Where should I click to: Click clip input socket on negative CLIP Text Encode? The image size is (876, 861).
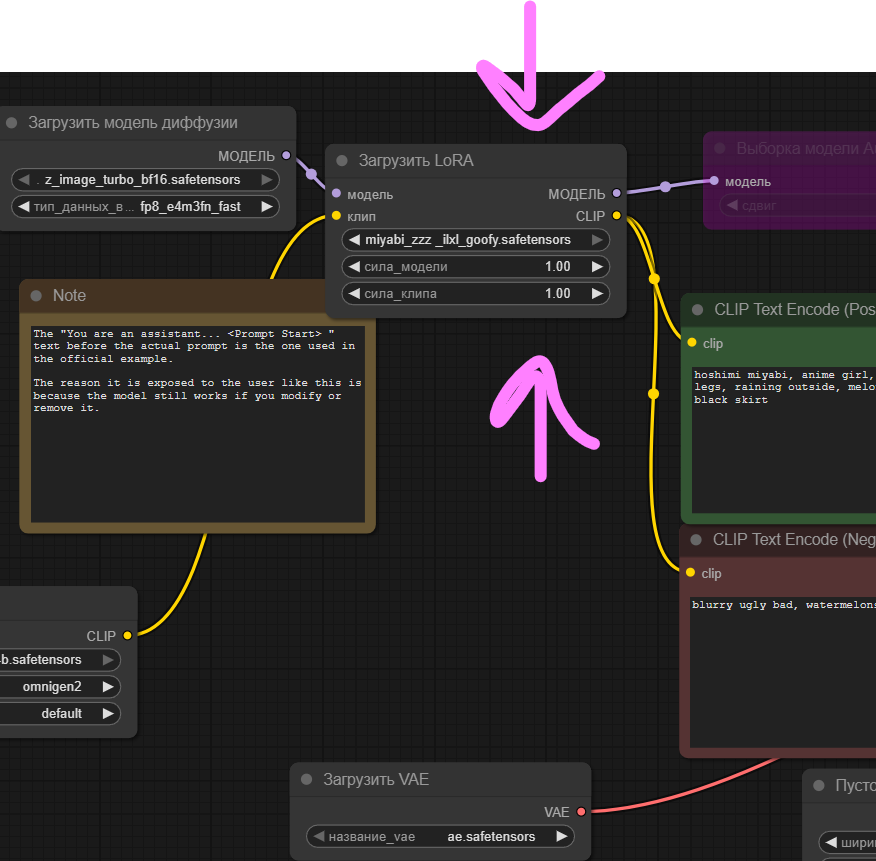click(x=691, y=572)
